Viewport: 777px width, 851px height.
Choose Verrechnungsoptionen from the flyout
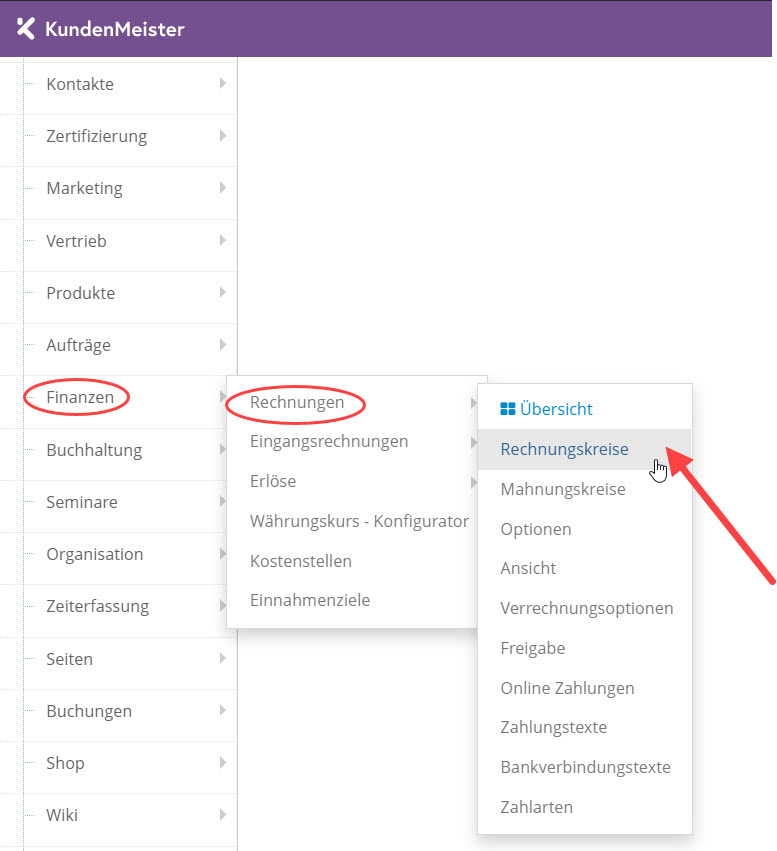click(x=587, y=608)
